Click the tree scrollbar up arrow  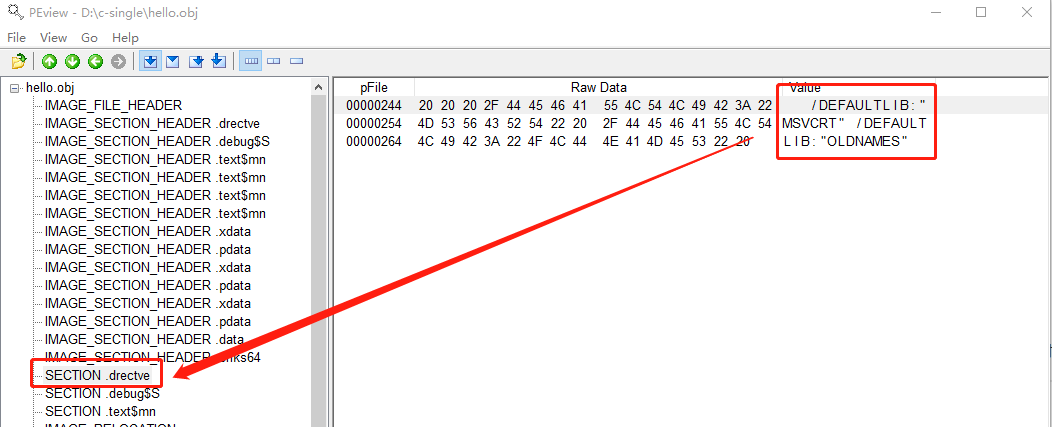click(319, 86)
